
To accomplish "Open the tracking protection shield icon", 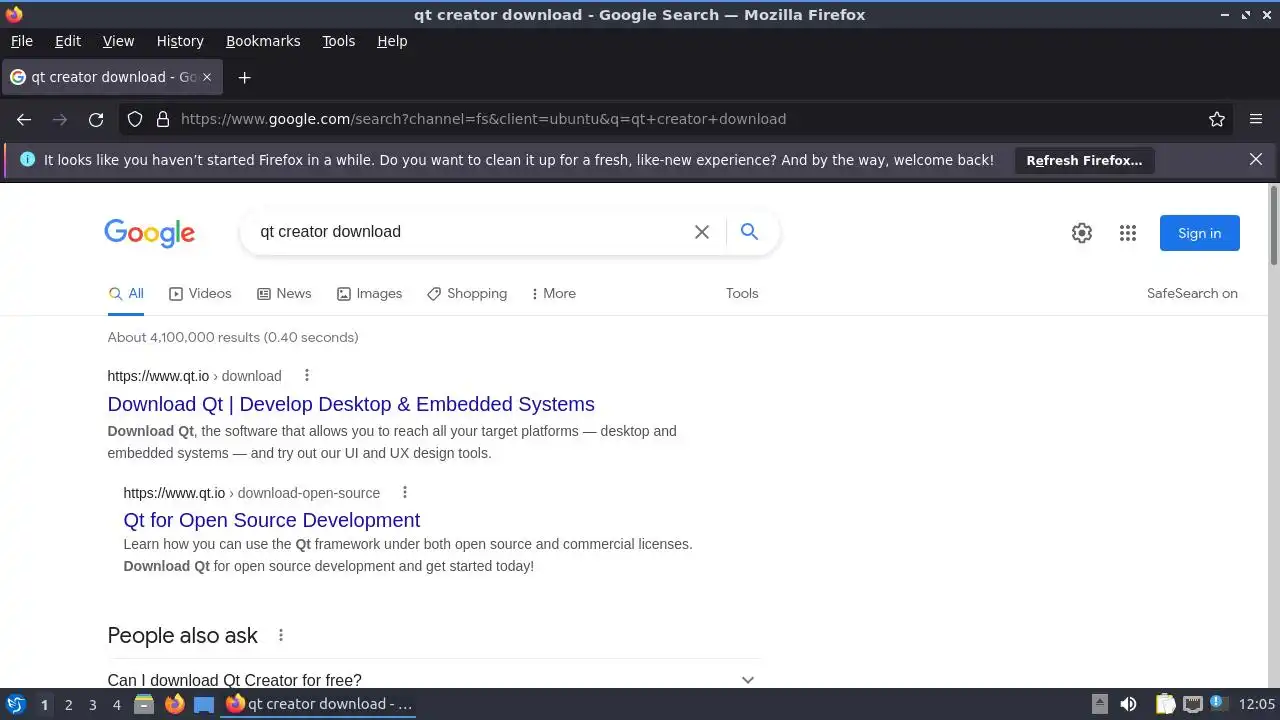I will tap(135, 119).
